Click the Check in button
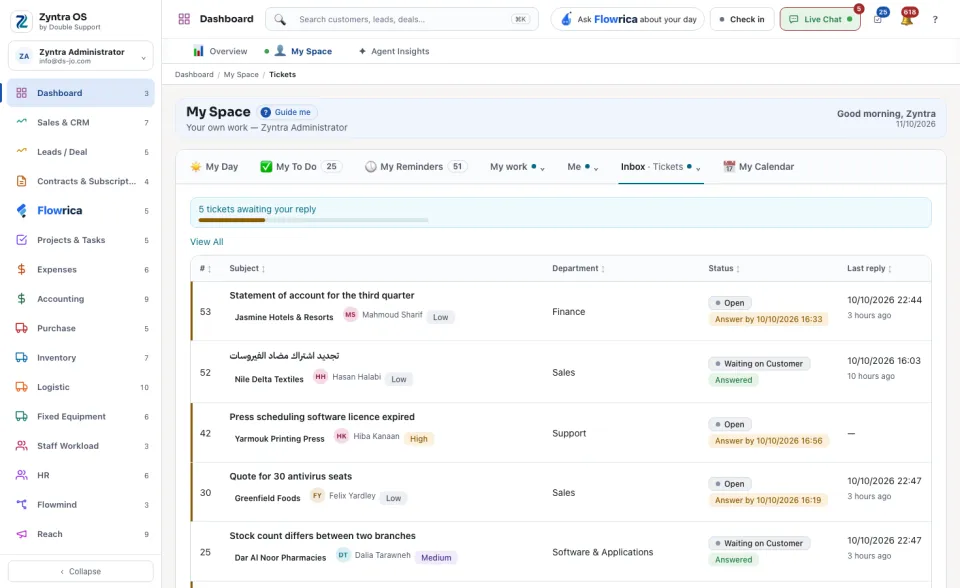 [742, 19]
